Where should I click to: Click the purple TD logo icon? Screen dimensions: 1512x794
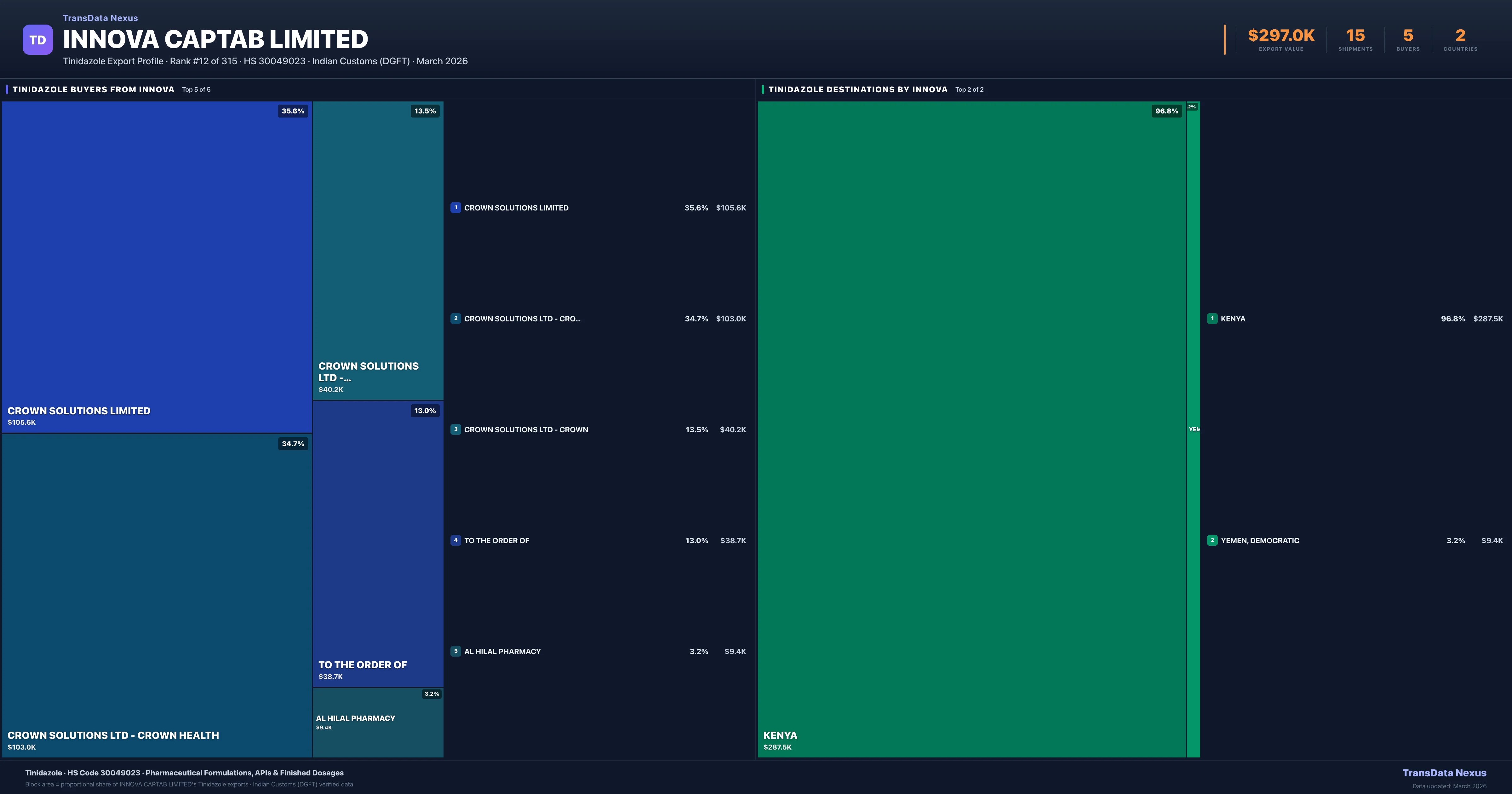[x=37, y=40]
